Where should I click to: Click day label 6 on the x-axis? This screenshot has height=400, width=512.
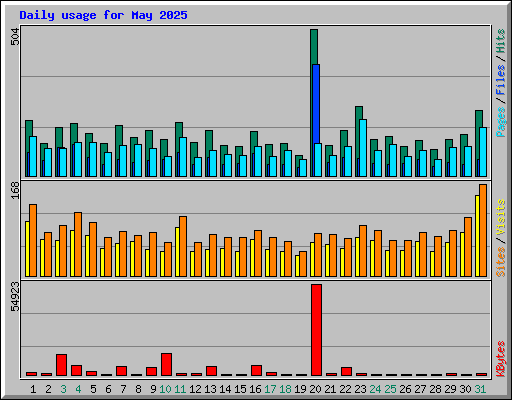tap(108, 389)
